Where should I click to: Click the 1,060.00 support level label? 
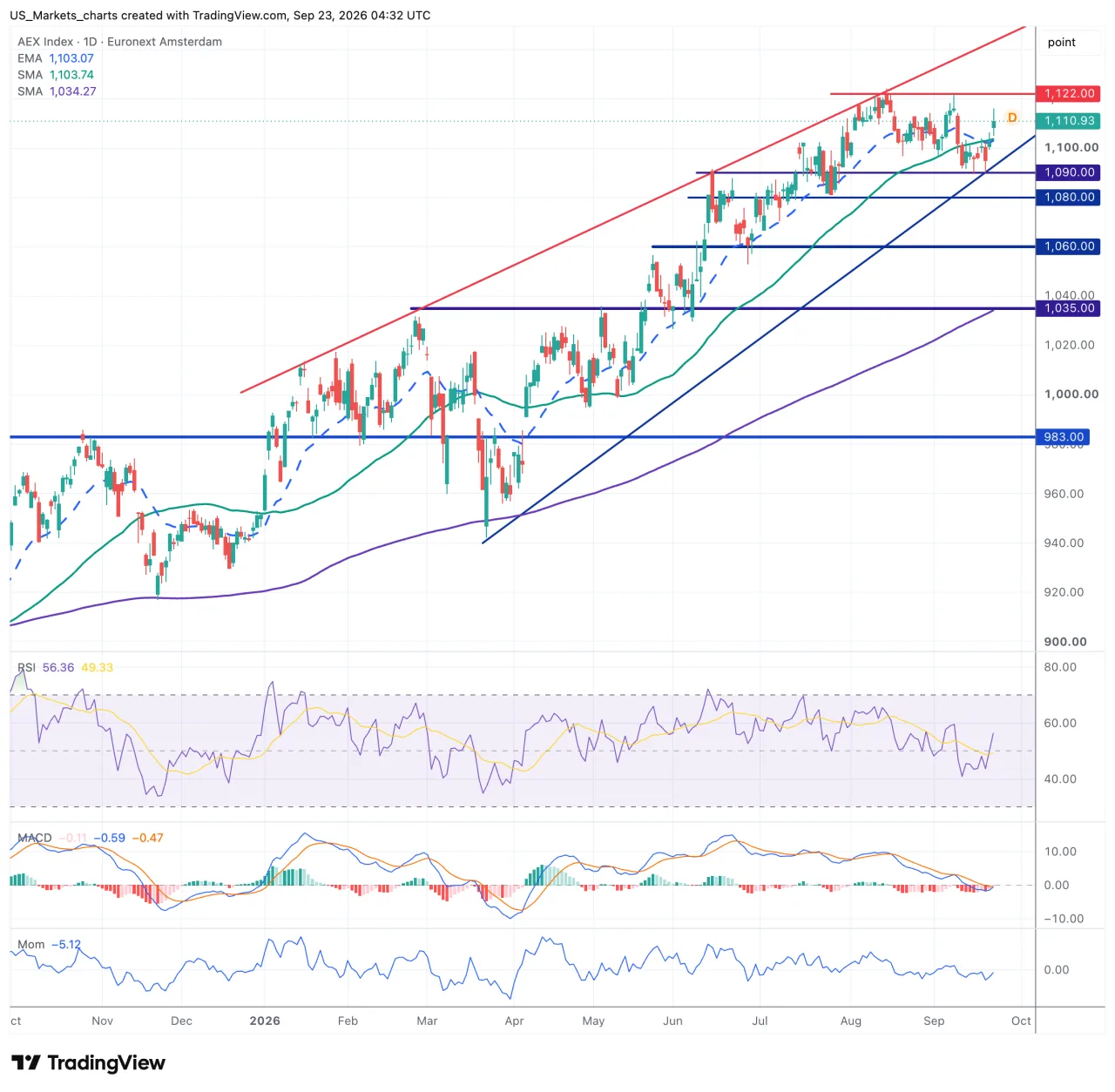(x=1068, y=246)
